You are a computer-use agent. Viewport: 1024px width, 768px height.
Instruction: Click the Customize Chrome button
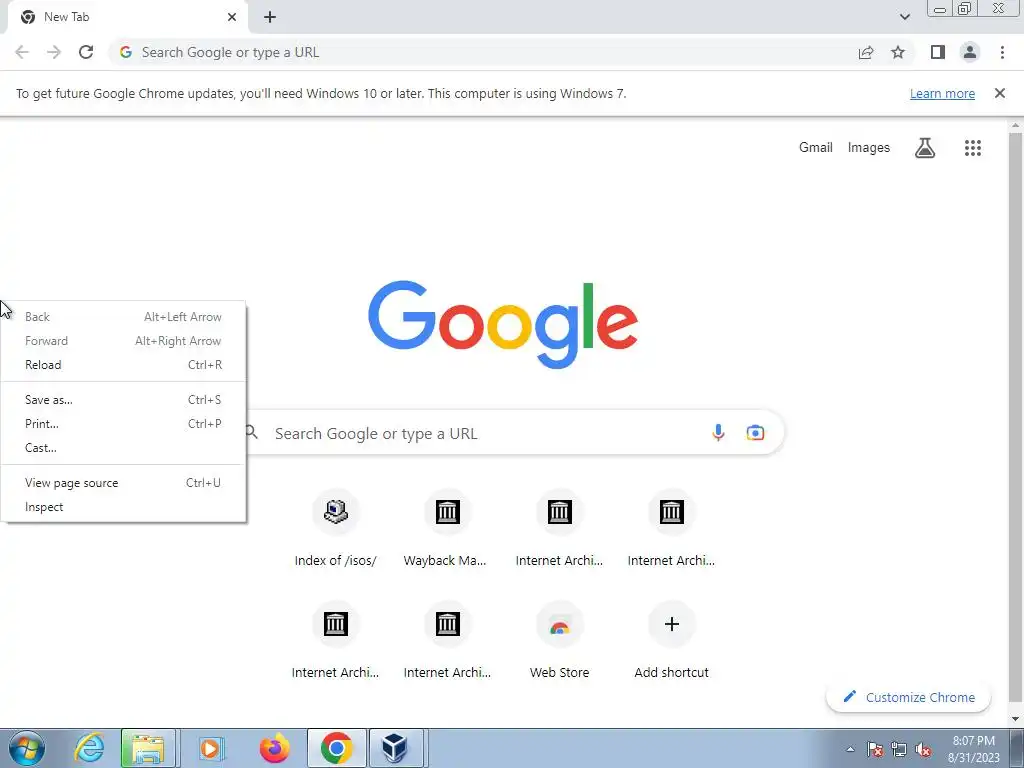coord(908,697)
